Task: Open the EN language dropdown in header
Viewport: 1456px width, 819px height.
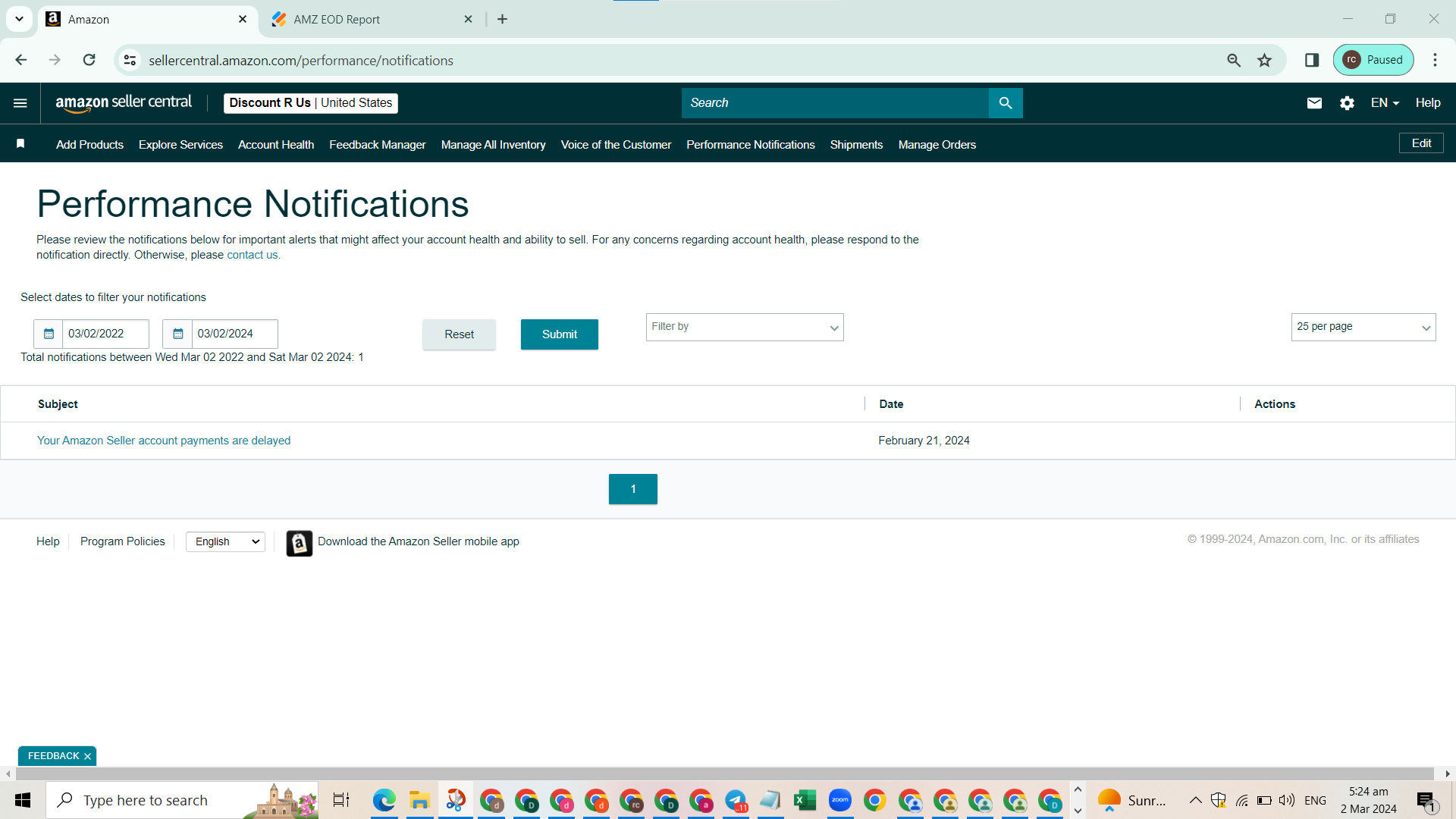Action: (x=1385, y=103)
